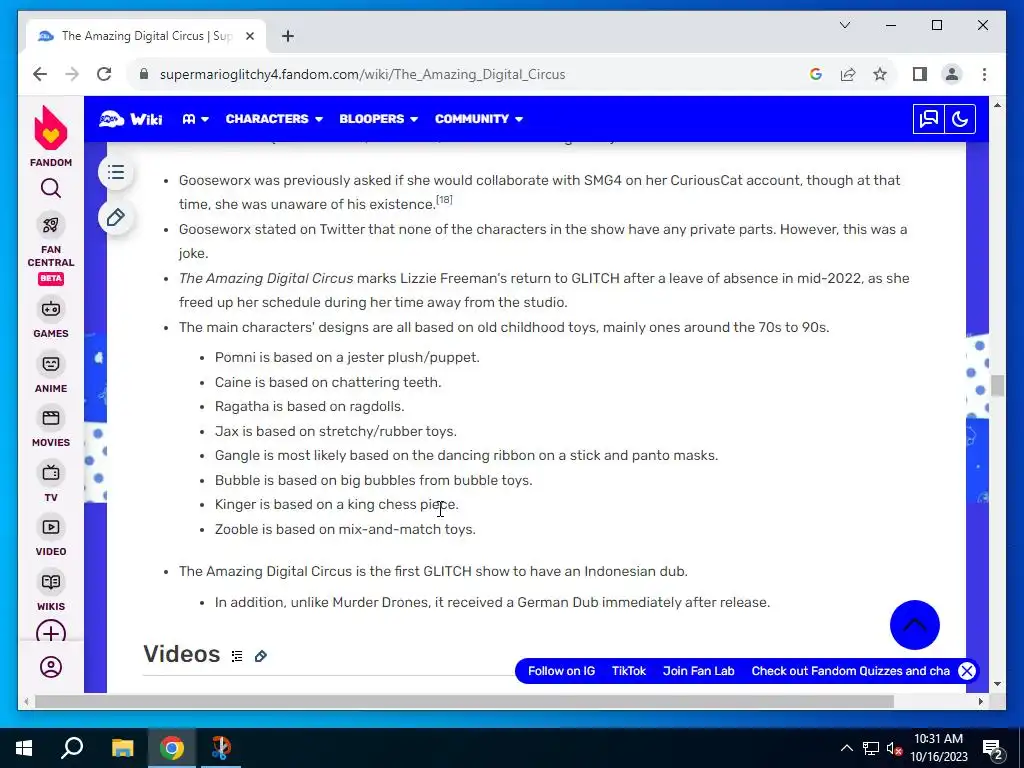Image resolution: width=1024 pixels, height=768 pixels.
Task: Select The Amazing Digital Circus browser tab
Action: [145, 36]
